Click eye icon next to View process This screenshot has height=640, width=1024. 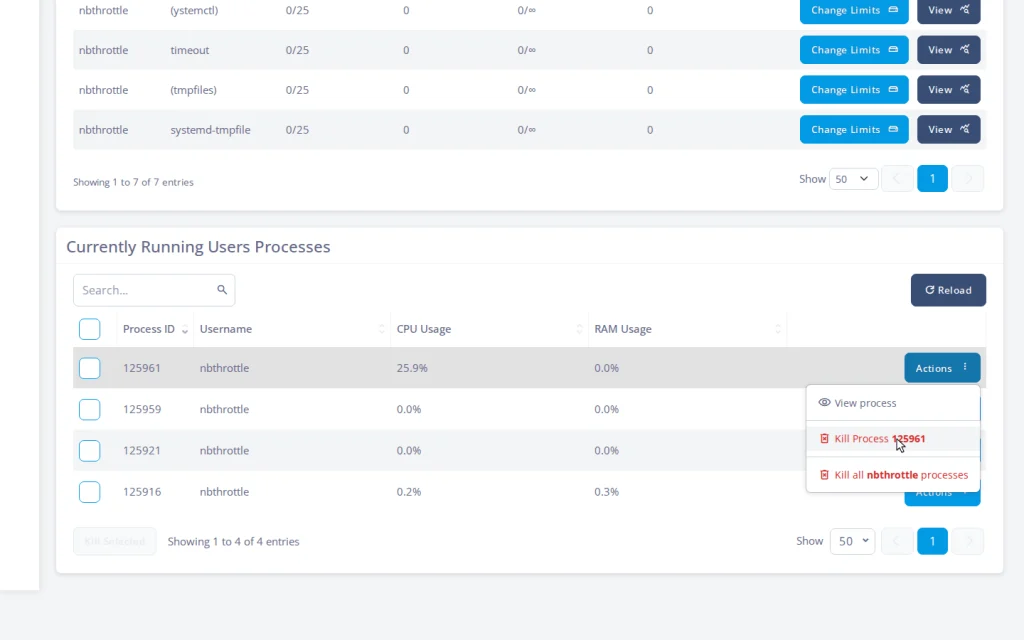pyautogui.click(x=824, y=402)
